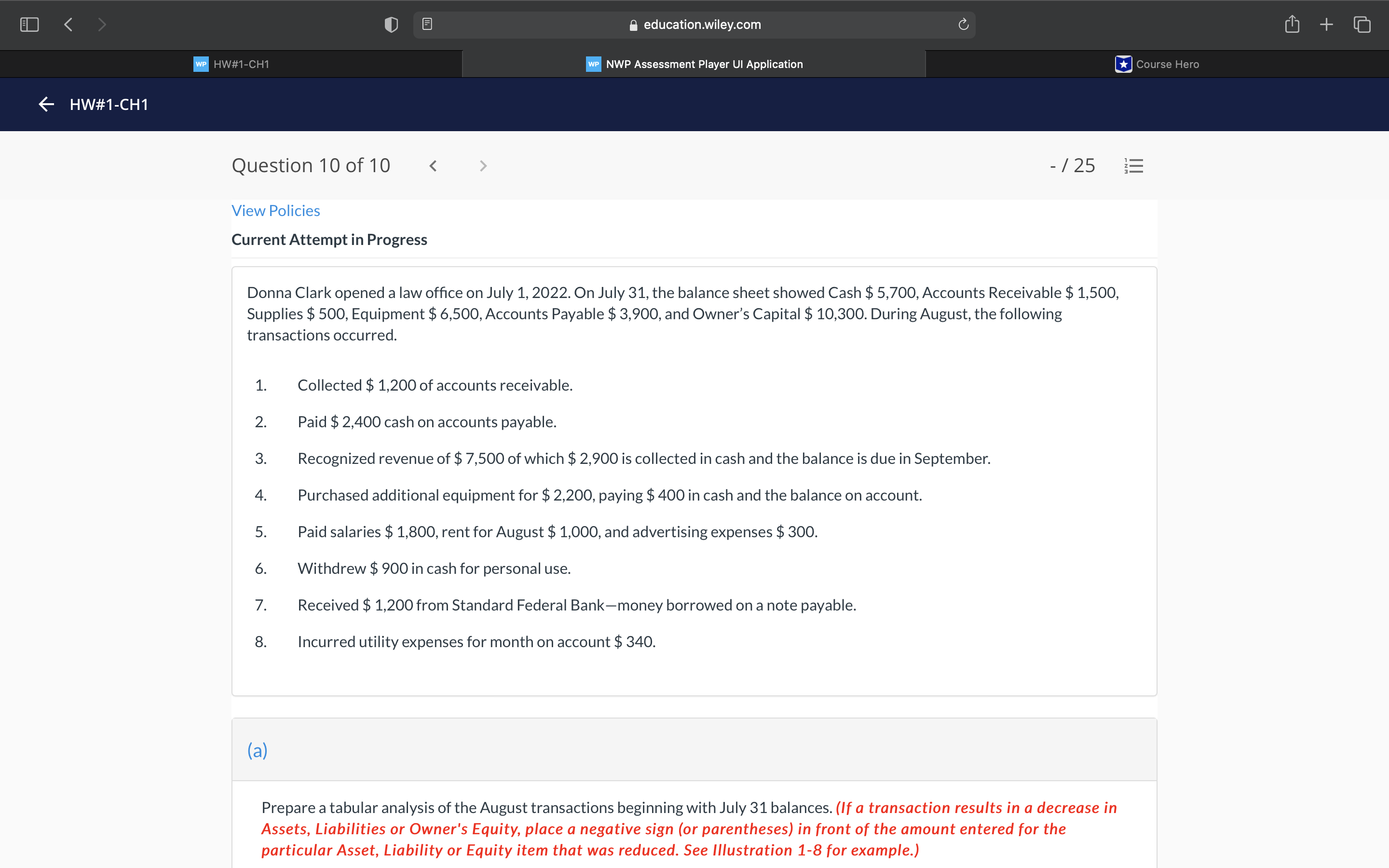Open a new browser tab

(1326, 24)
